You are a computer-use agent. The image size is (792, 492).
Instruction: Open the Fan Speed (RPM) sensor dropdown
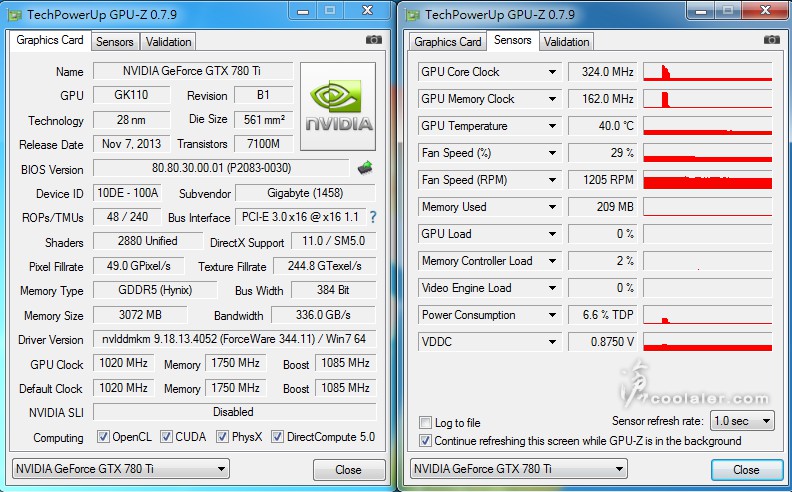coord(552,180)
